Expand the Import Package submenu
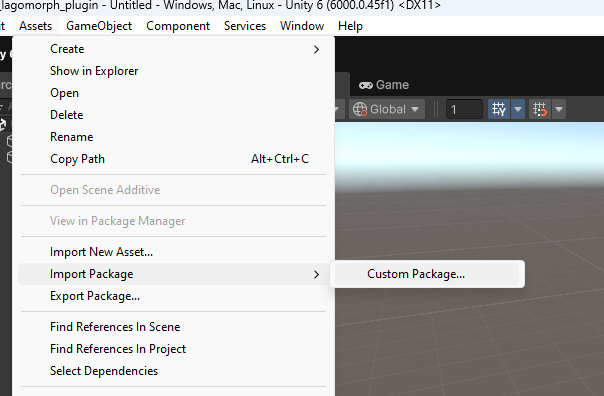This screenshot has height=396, width=604. point(173,274)
